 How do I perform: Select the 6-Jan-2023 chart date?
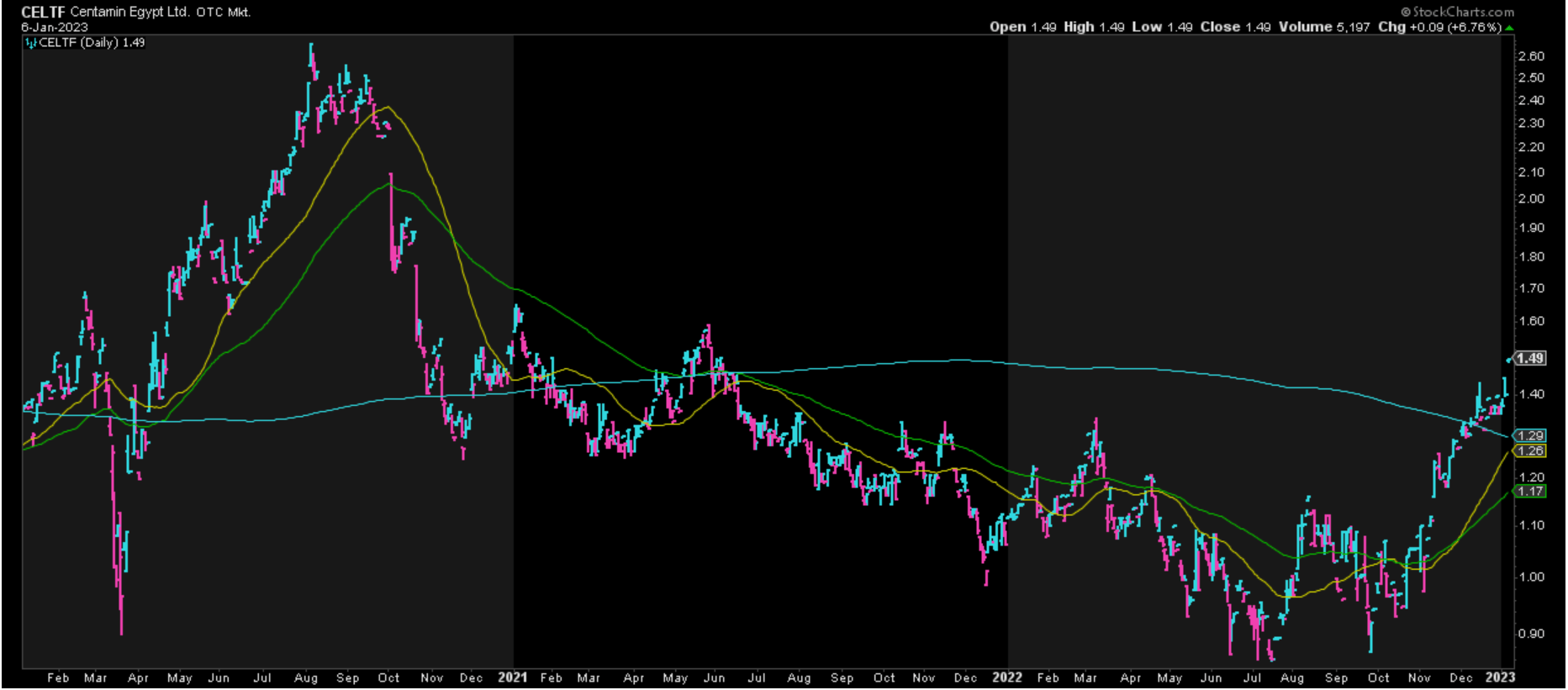tap(55, 27)
